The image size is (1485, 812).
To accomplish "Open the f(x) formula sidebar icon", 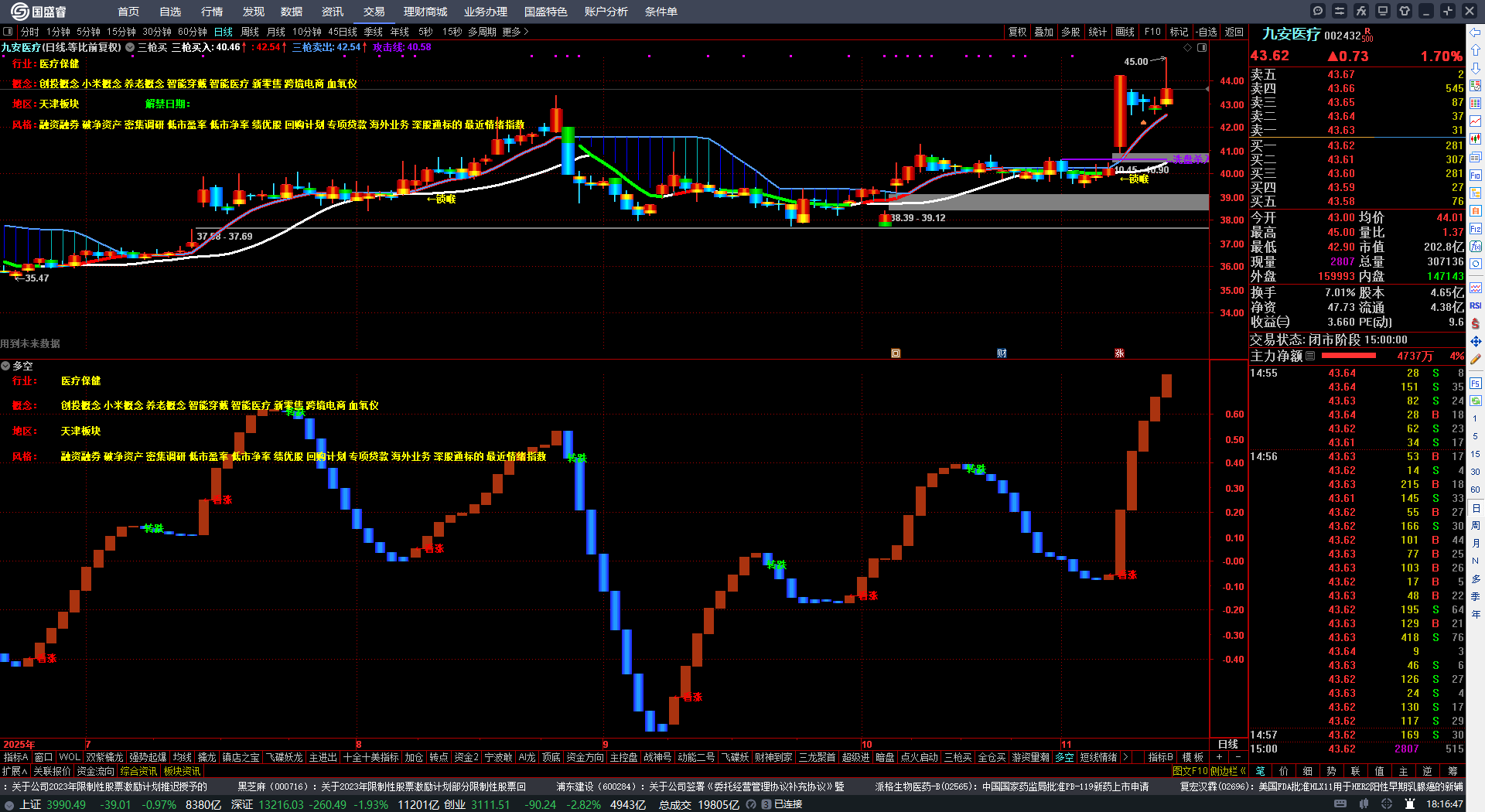I will point(1476,247).
